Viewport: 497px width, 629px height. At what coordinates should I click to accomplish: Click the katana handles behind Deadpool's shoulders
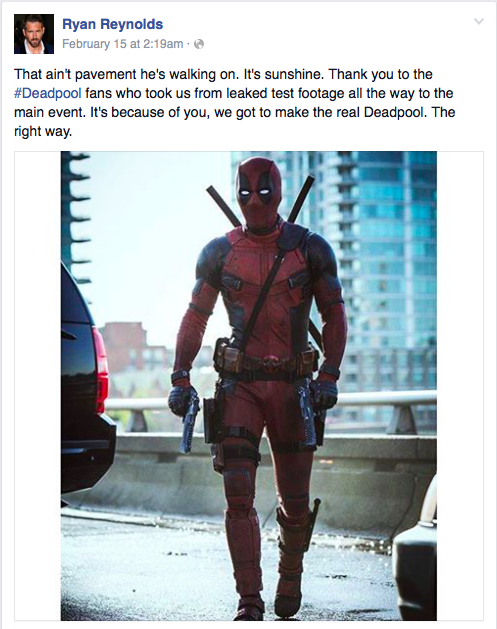pyautogui.click(x=261, y=201)
